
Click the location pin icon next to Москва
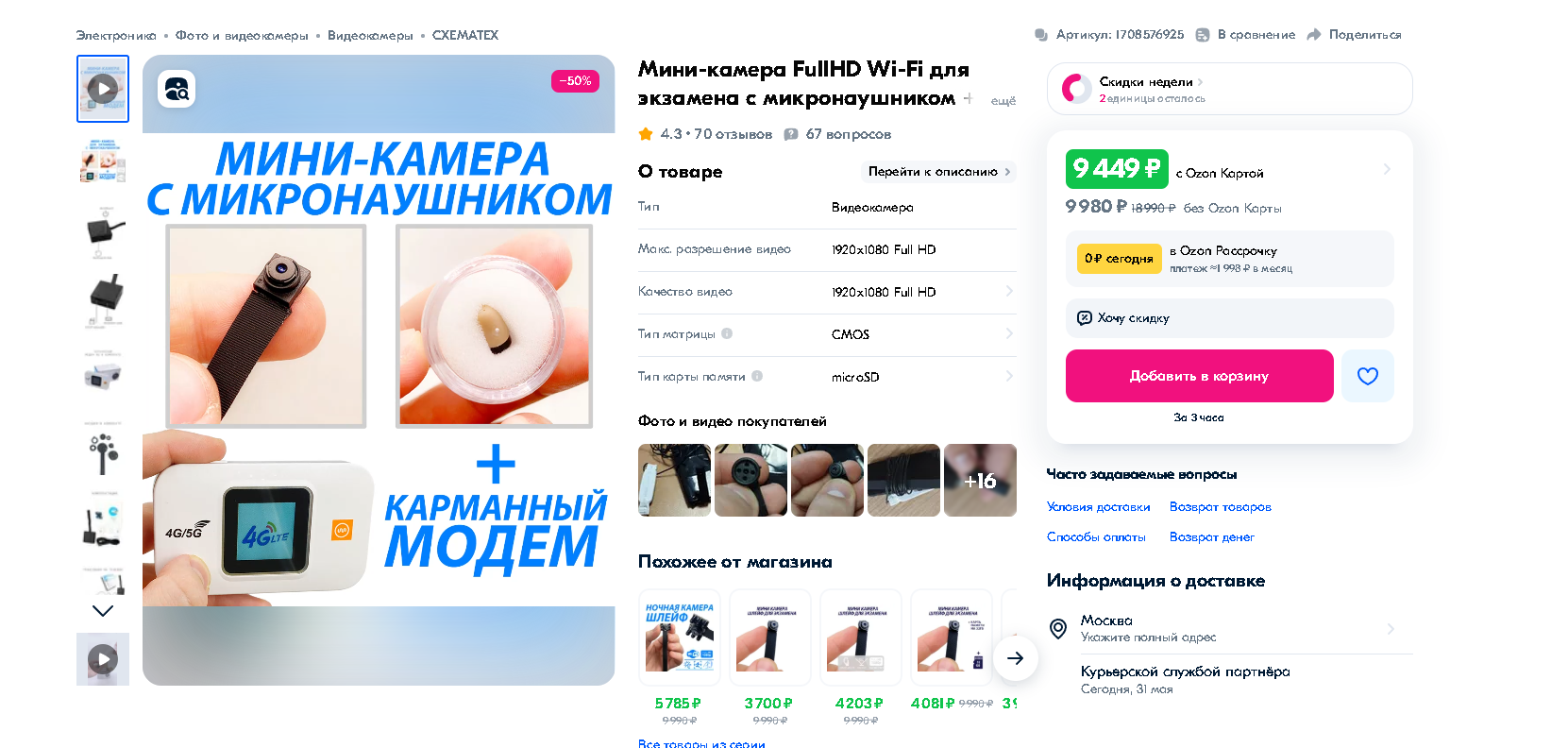(1058, 628)
